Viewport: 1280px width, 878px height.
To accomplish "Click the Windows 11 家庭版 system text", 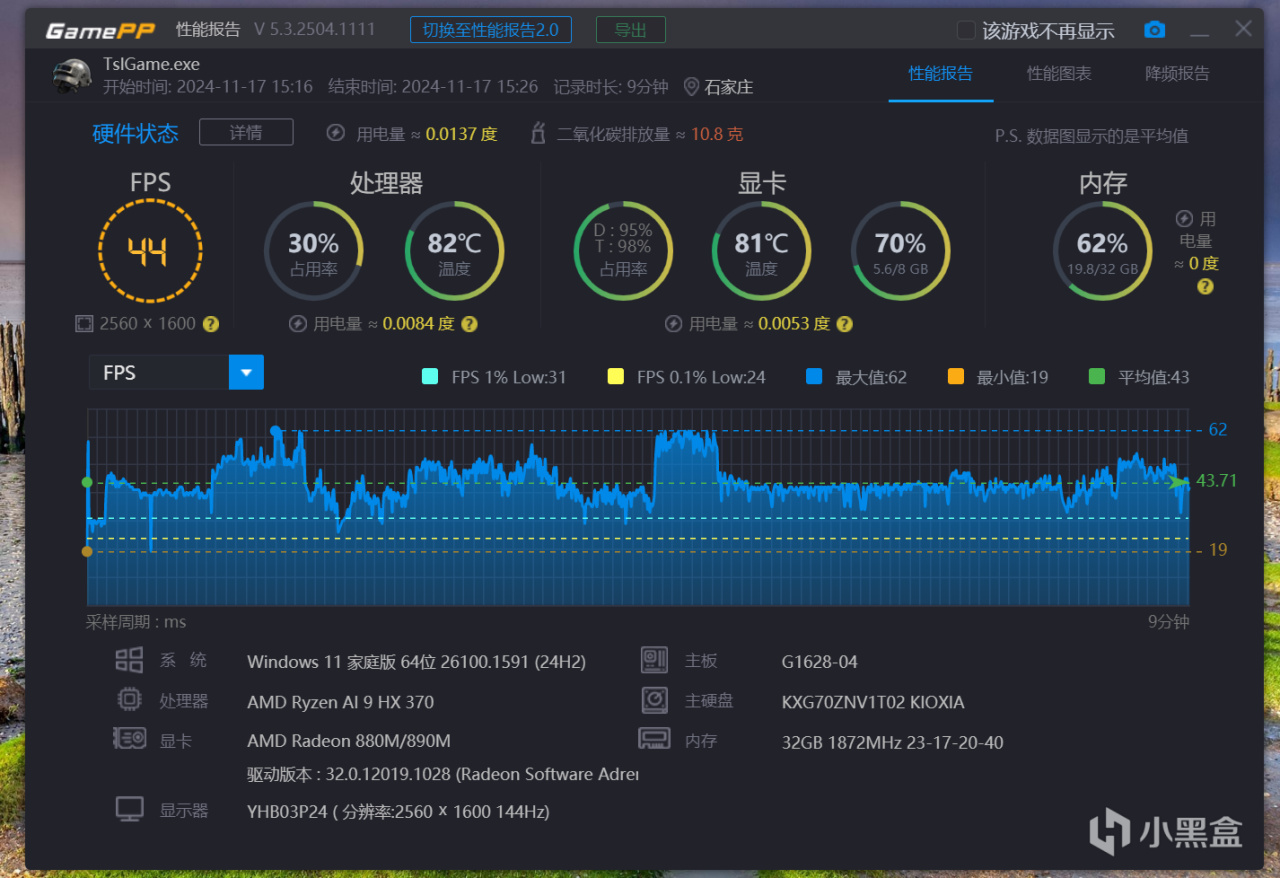I will pyautogui.click(x=416, y=661).
